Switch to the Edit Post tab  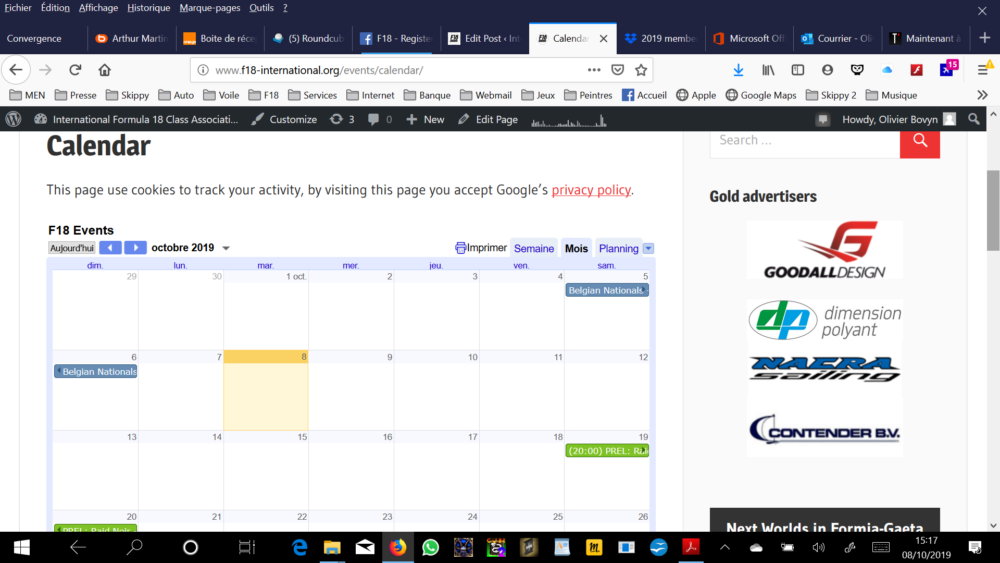pyautogui.click(x=484, y=38)
